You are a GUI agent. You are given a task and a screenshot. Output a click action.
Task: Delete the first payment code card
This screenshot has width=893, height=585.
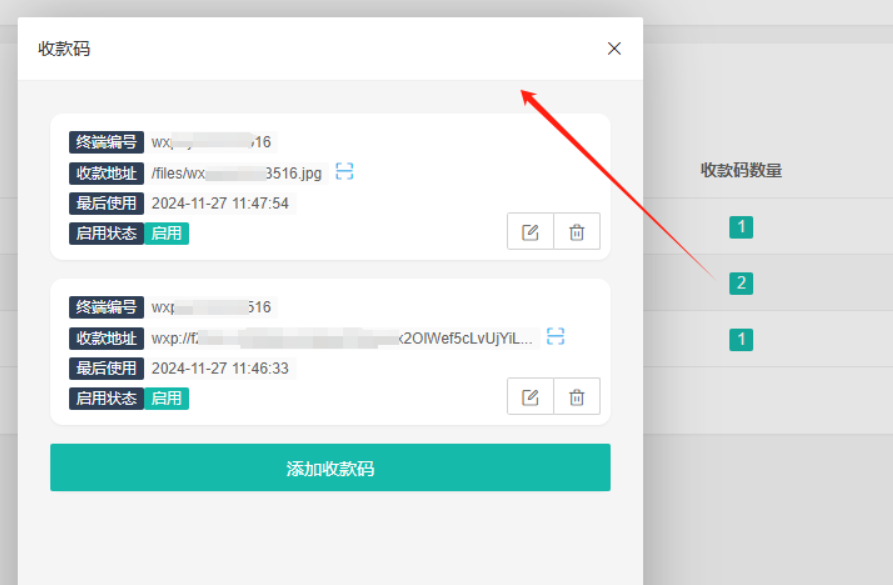577,232
